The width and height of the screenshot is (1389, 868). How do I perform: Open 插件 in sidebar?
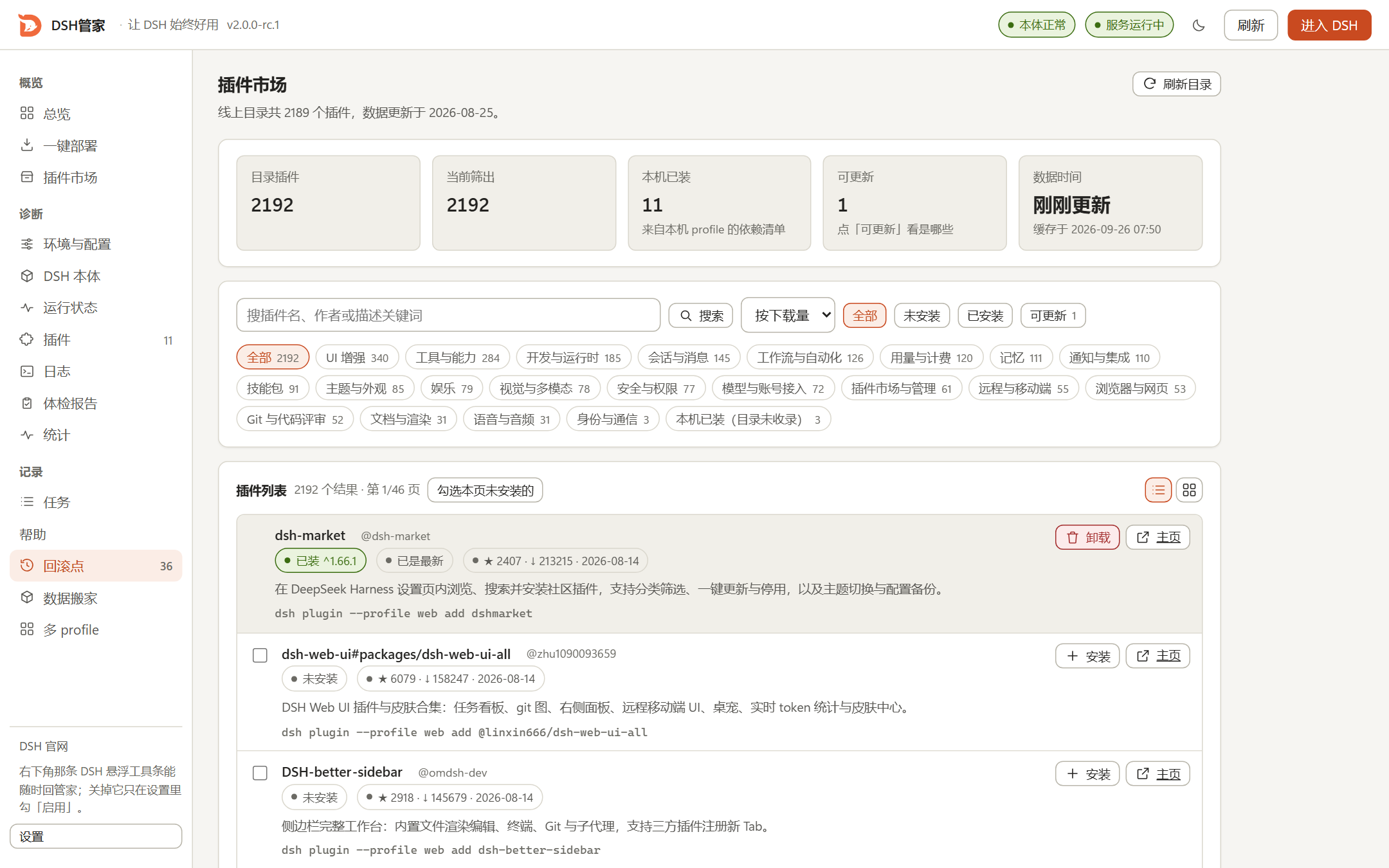pos(96,339)
